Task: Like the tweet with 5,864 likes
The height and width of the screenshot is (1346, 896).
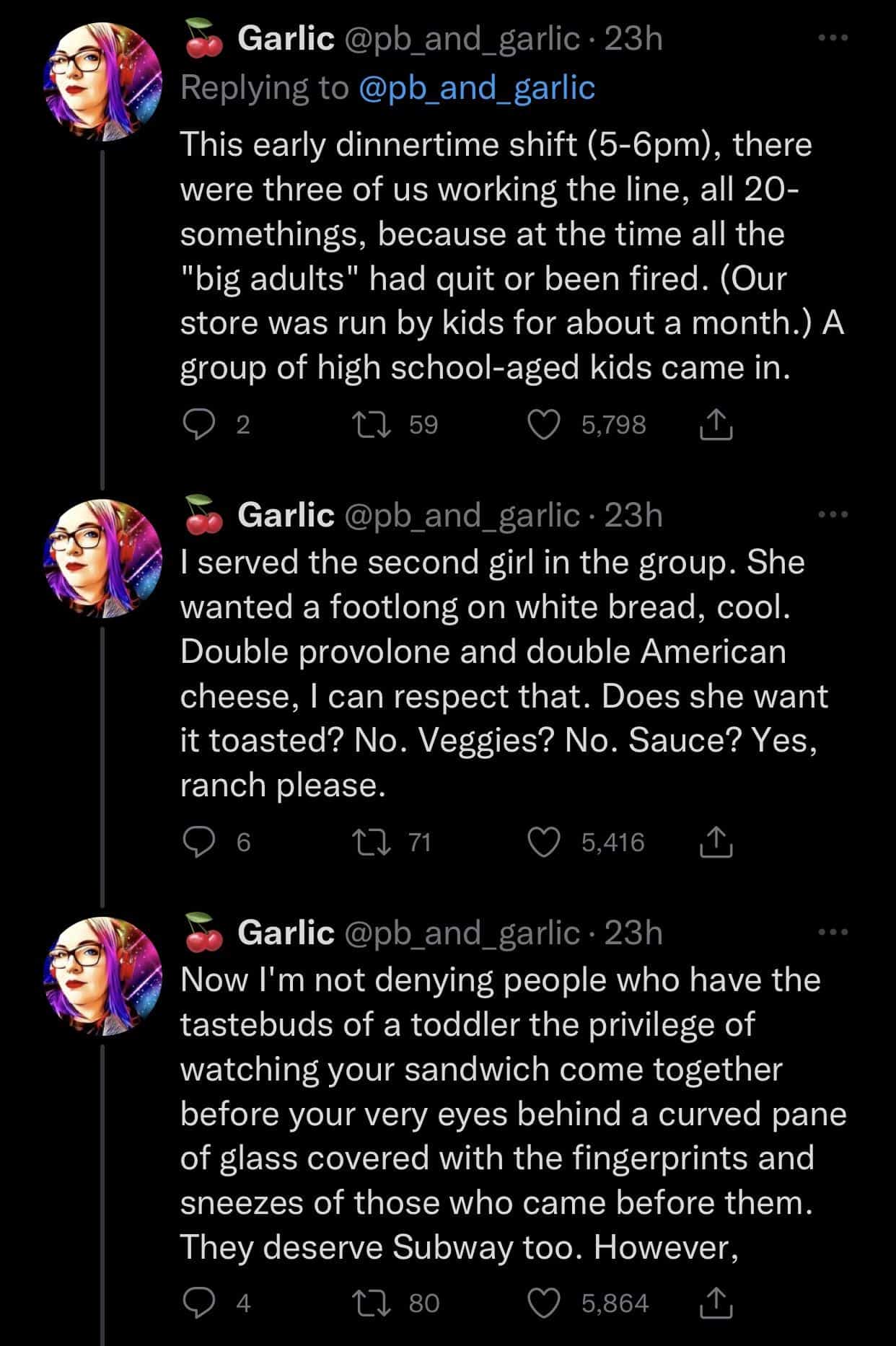Action: pyautogui.click(x=545, y=1303)
